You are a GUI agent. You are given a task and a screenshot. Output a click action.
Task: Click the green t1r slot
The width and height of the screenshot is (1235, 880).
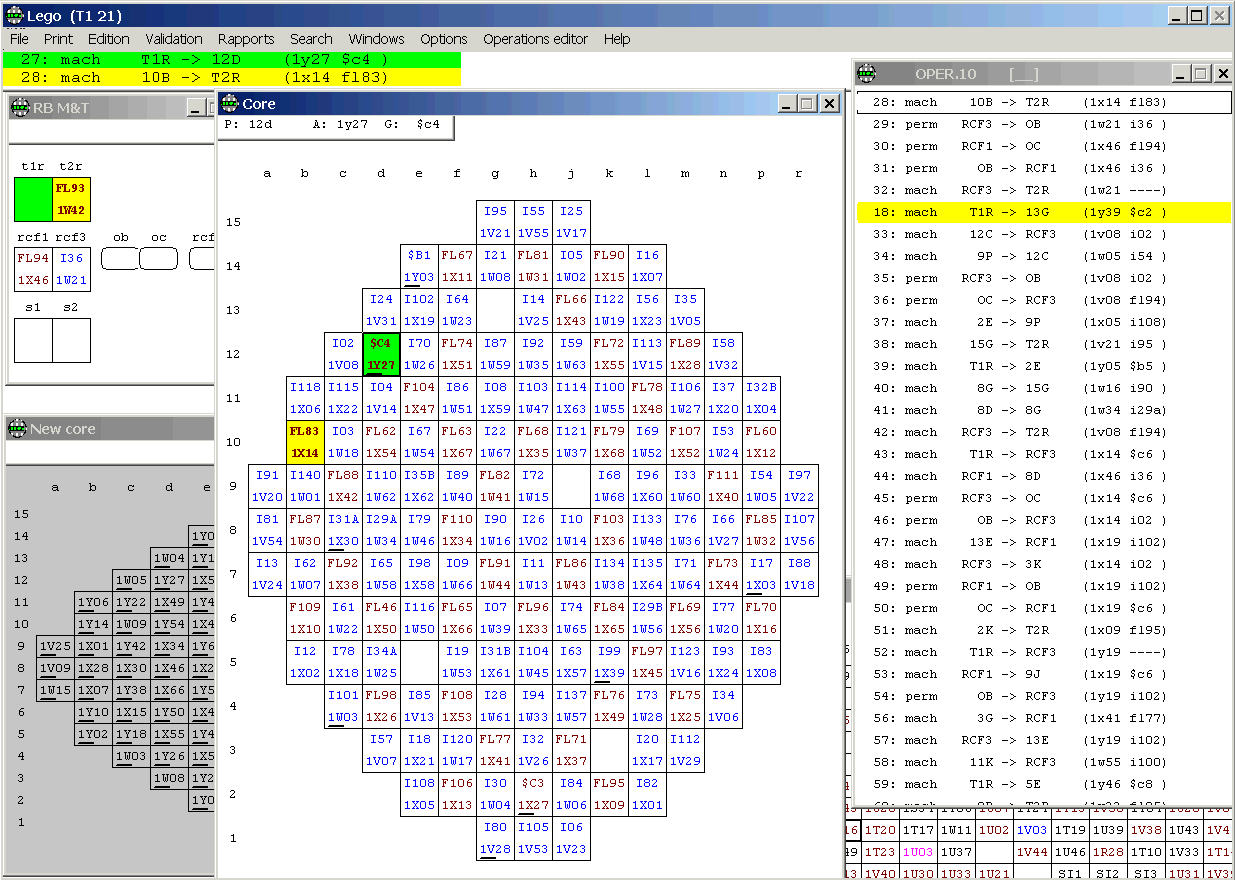pos(33,199)
